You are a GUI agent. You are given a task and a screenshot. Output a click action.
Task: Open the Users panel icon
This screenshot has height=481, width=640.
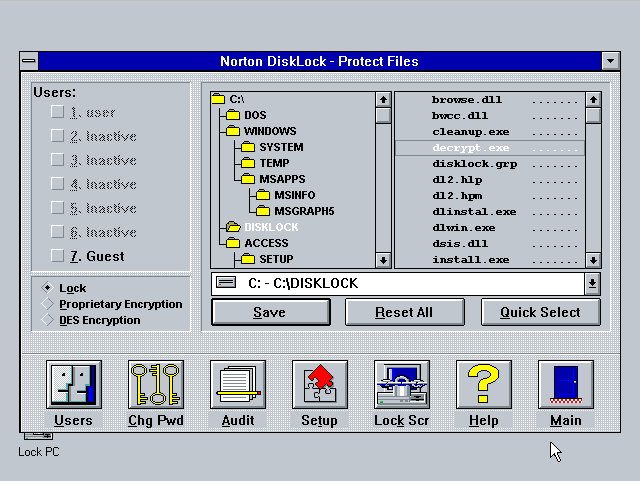74,384
